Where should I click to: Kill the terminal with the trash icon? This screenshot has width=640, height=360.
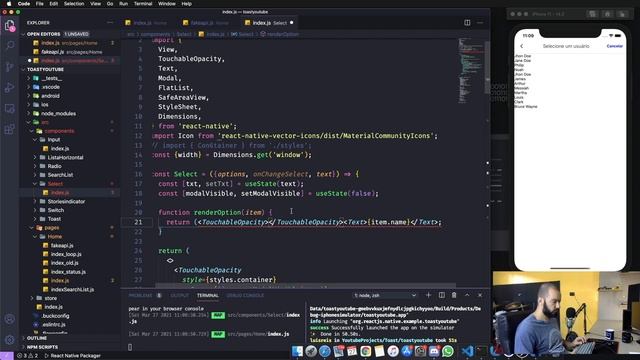click(x=454, y=295)
